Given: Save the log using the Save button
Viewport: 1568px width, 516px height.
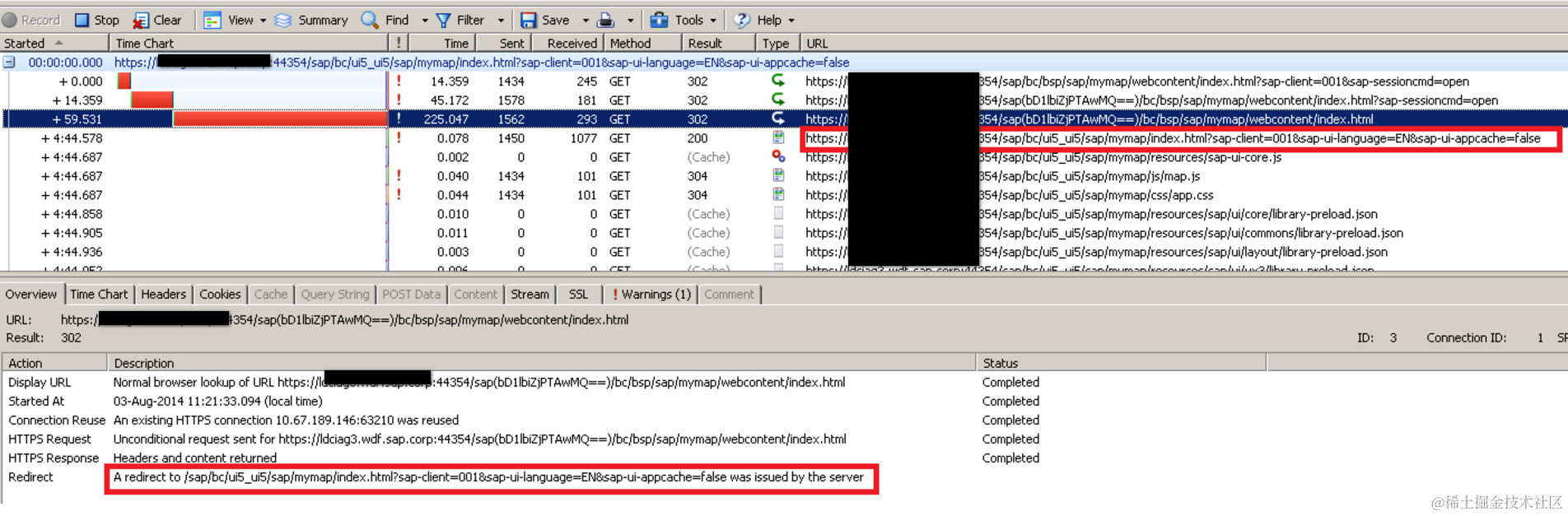Looking at the screenshot, I should (x=545, y=20).
